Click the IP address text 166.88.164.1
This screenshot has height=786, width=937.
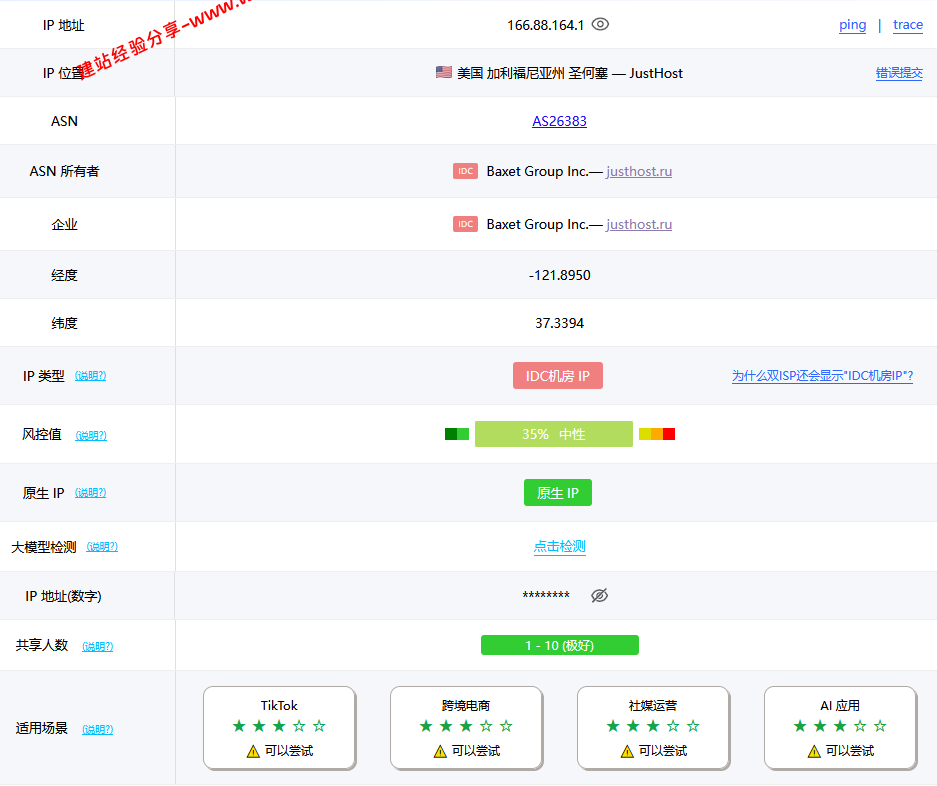[x=545, y=26]
